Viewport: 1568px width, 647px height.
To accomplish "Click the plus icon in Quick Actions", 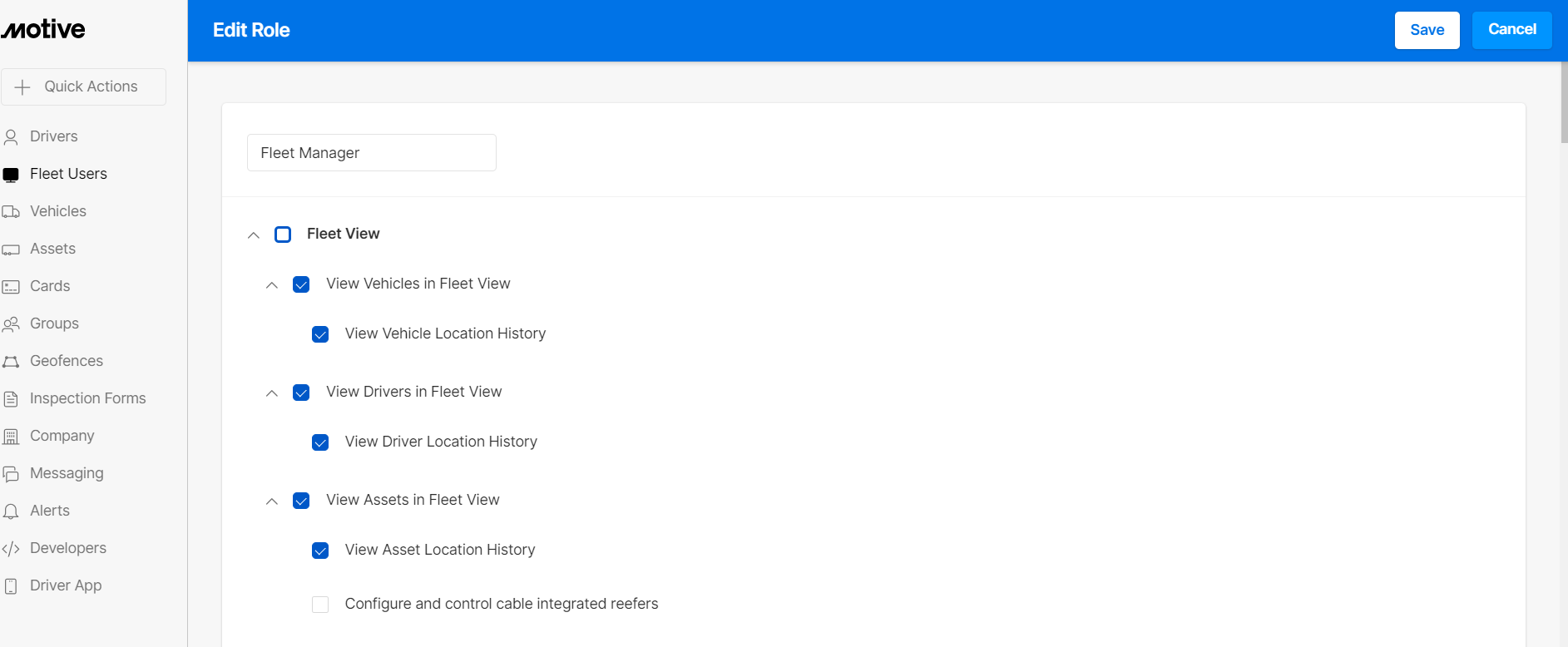I will (x=22, y=86).
